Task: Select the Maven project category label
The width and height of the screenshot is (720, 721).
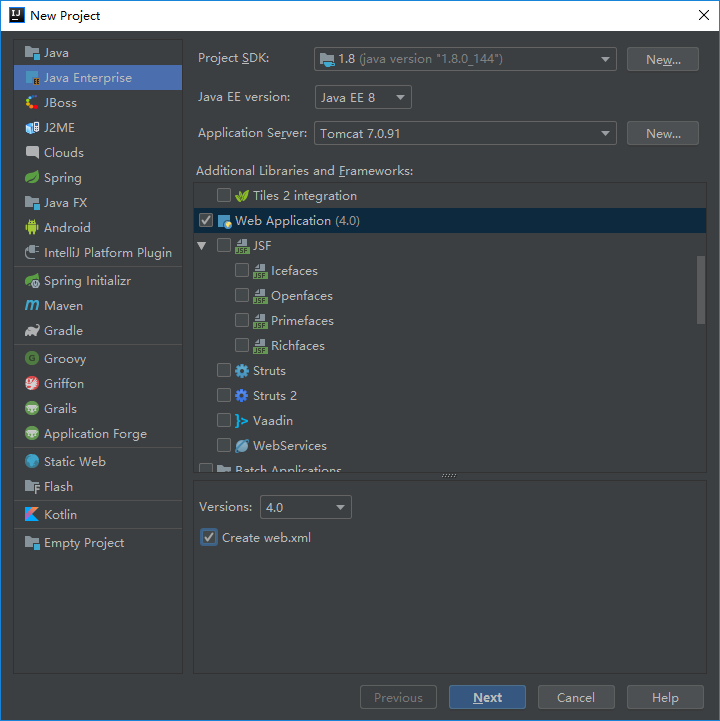Action: 63,306
